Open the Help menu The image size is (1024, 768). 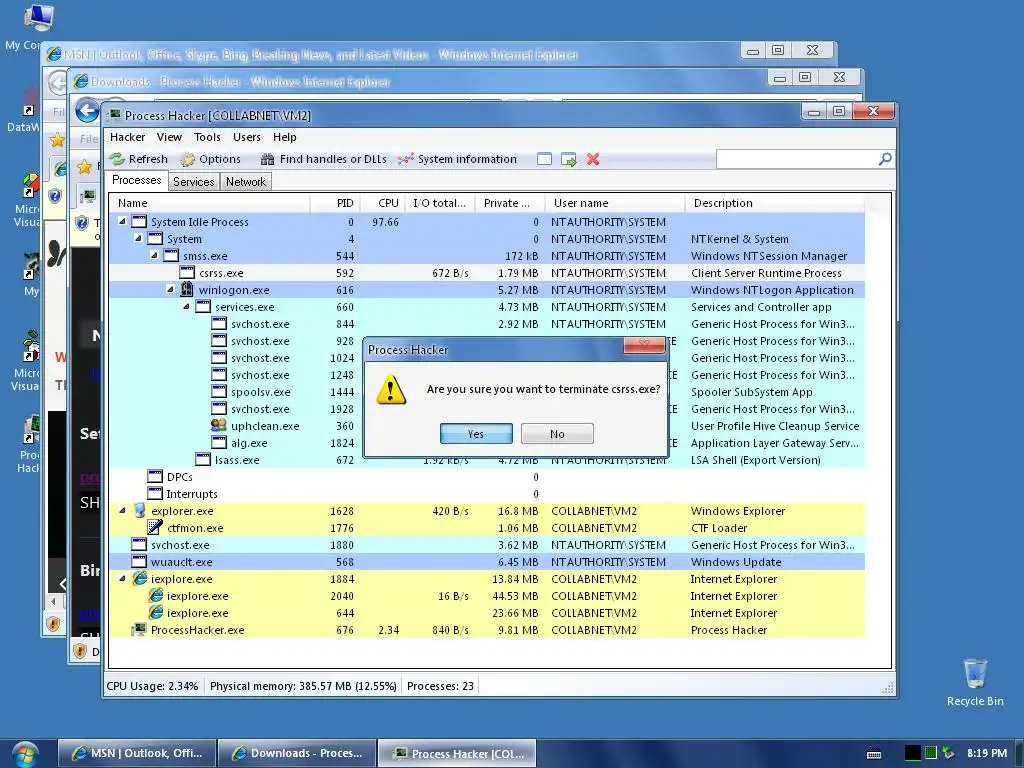point(285,137)
